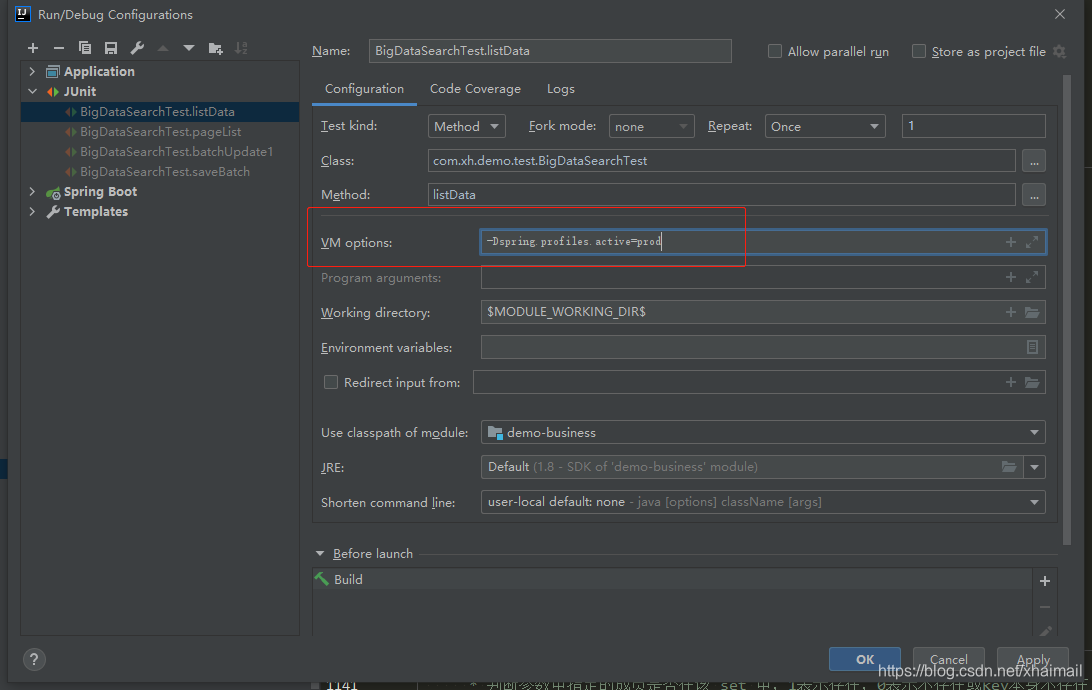Screen dimensions: 1092x690
Task: Expand the VM options field editor
Action: [x=1031, y=242]
